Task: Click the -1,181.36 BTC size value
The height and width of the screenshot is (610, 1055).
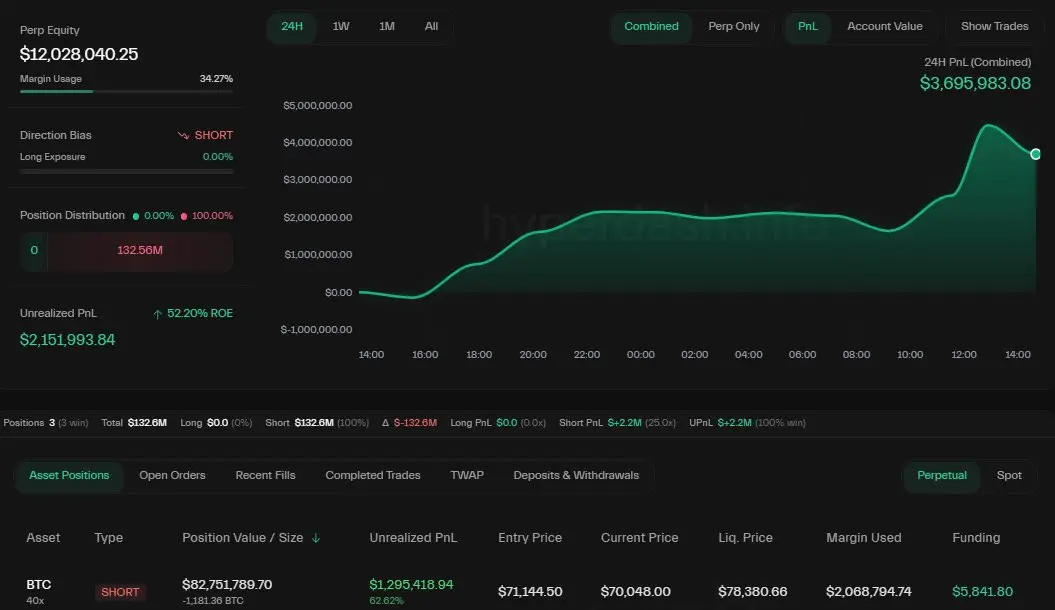Action: pyautogui.click(x=213, y=601)
